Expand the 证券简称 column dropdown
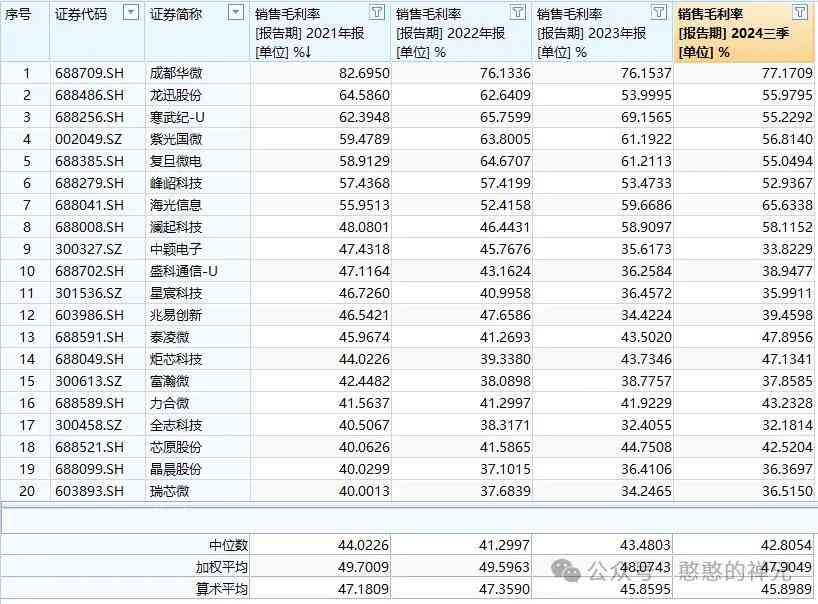818x604 pixels. 235,13
